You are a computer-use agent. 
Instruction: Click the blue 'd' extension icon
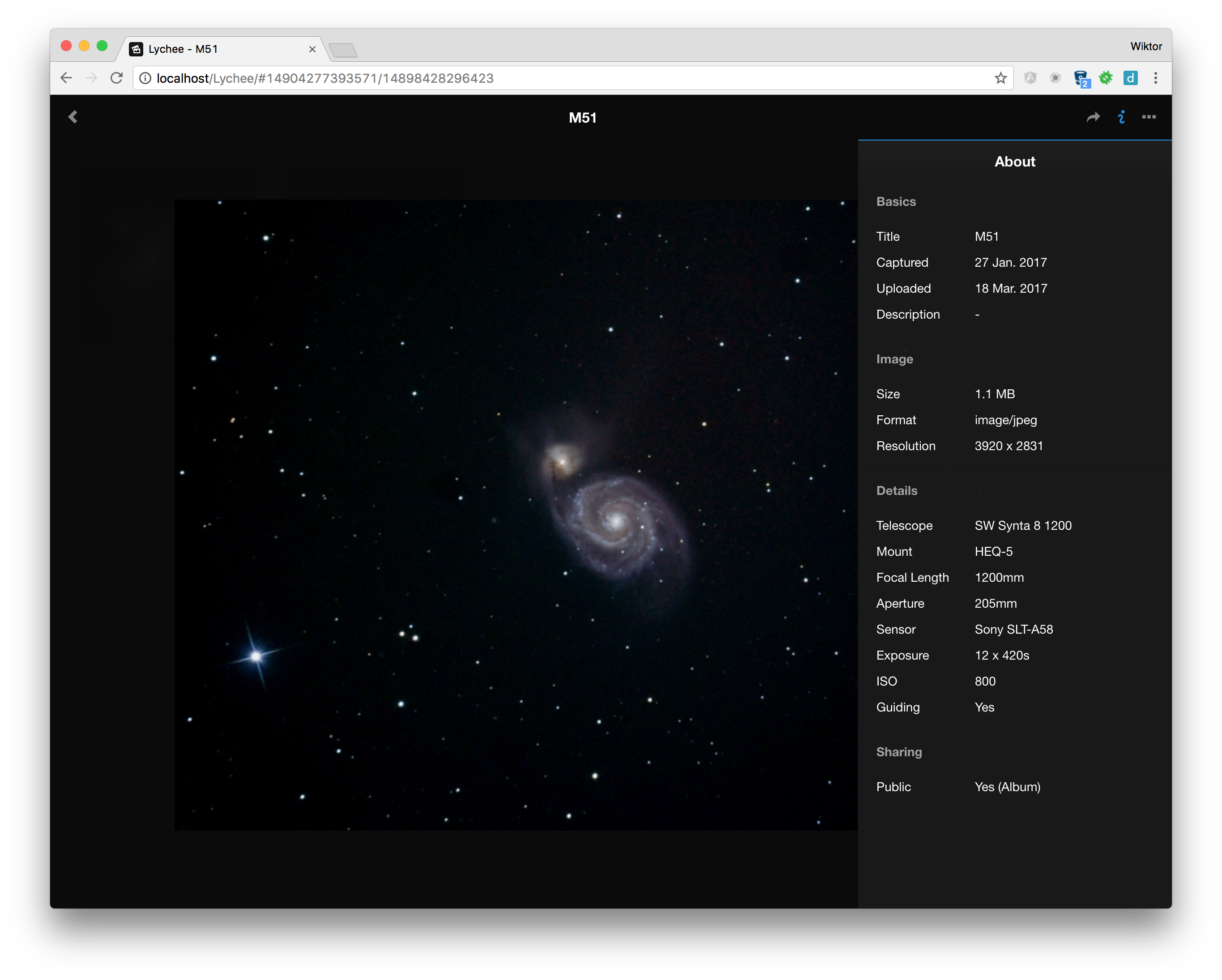tap(1130, 78)
